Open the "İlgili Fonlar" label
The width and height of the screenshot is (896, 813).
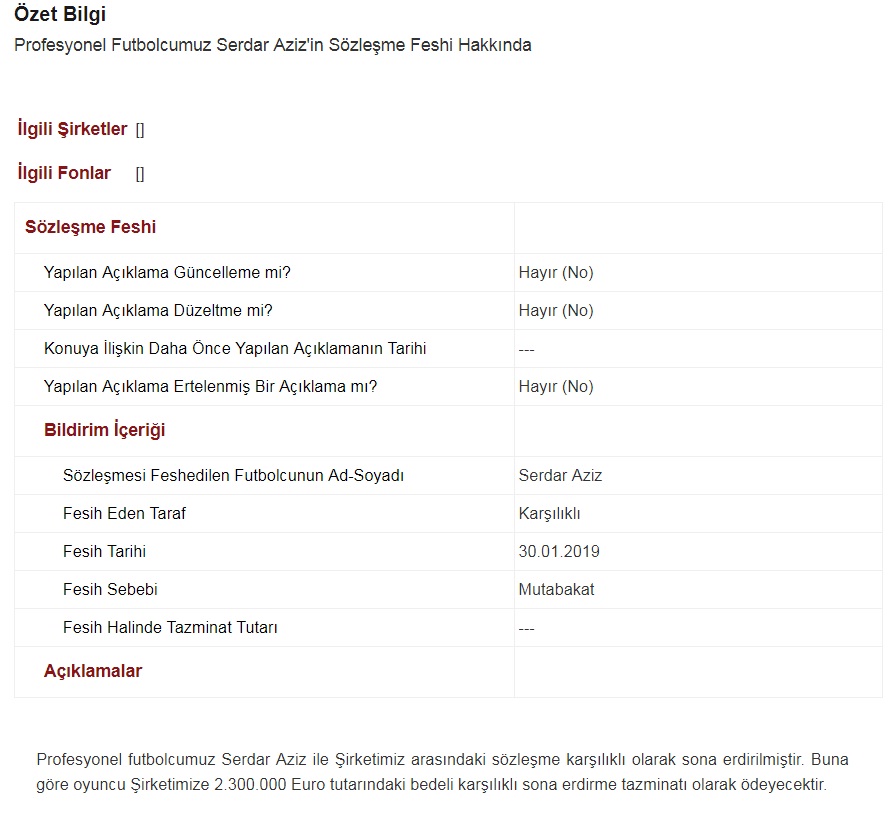(x=64, y=174)
